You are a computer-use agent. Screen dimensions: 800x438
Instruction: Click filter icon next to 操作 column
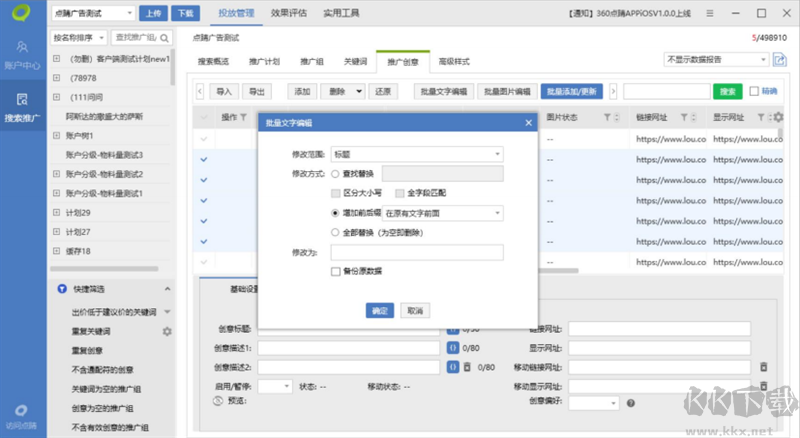pos(244,118)
